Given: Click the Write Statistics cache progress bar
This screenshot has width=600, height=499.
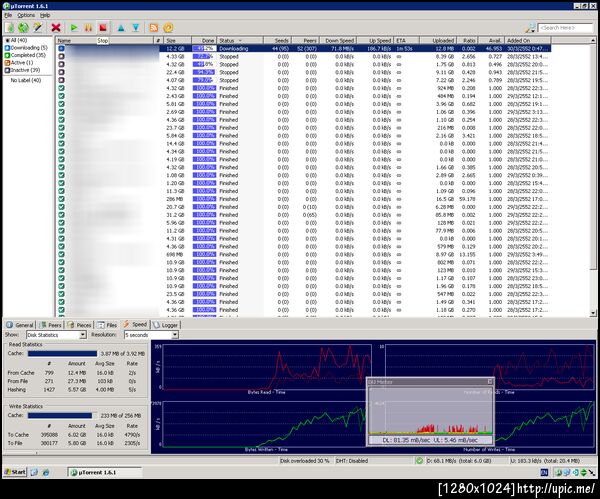Looking at the screenshot, I should pyautogui.click(x=62, y=415).
